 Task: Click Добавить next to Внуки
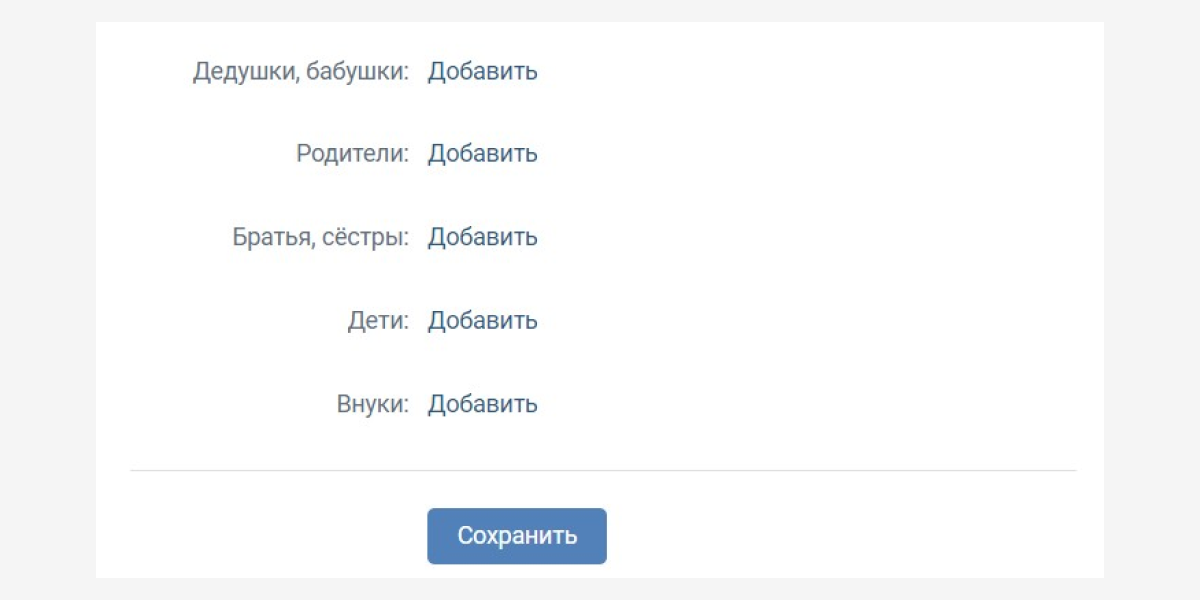click(483, 404)
